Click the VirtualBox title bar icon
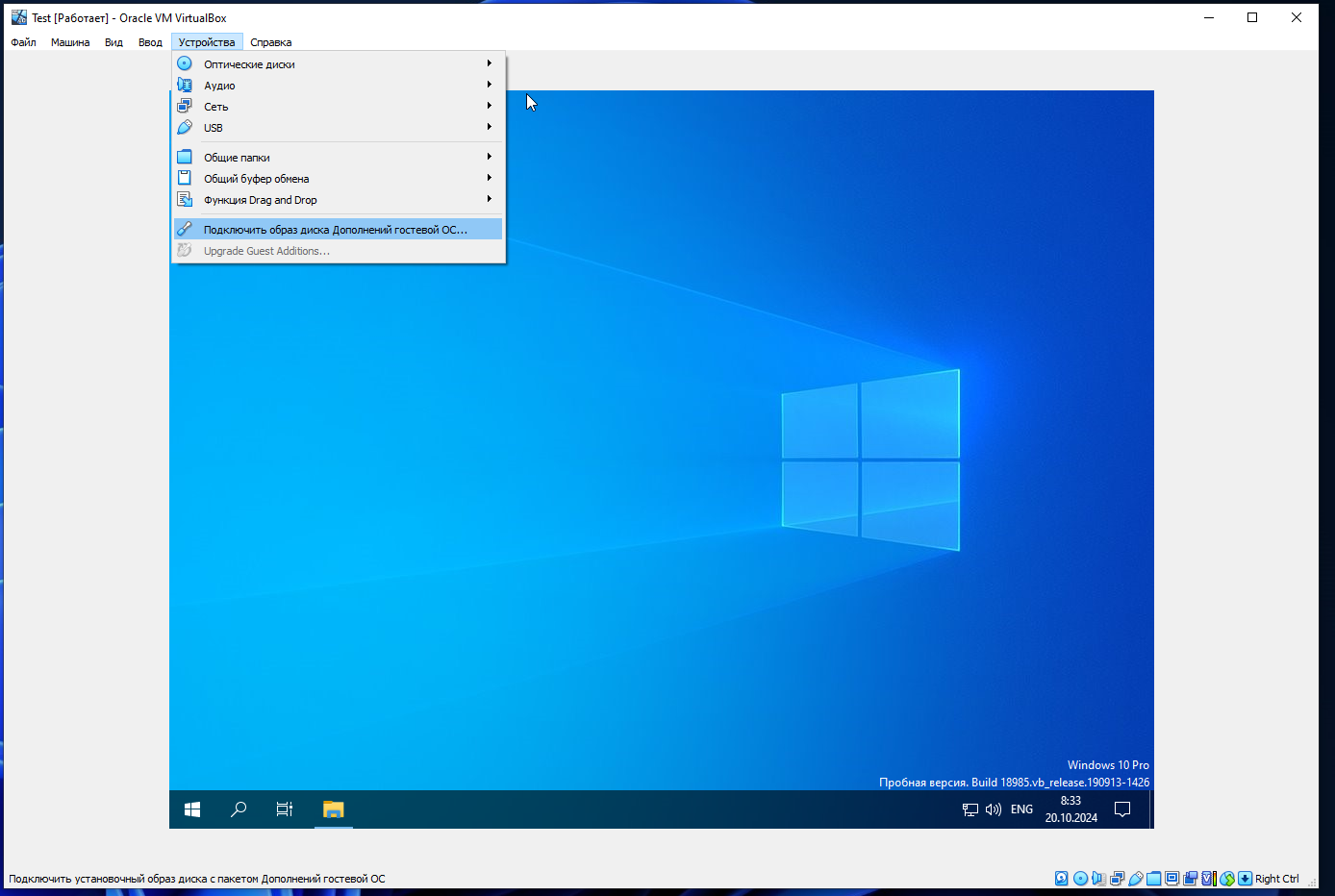 19,17
